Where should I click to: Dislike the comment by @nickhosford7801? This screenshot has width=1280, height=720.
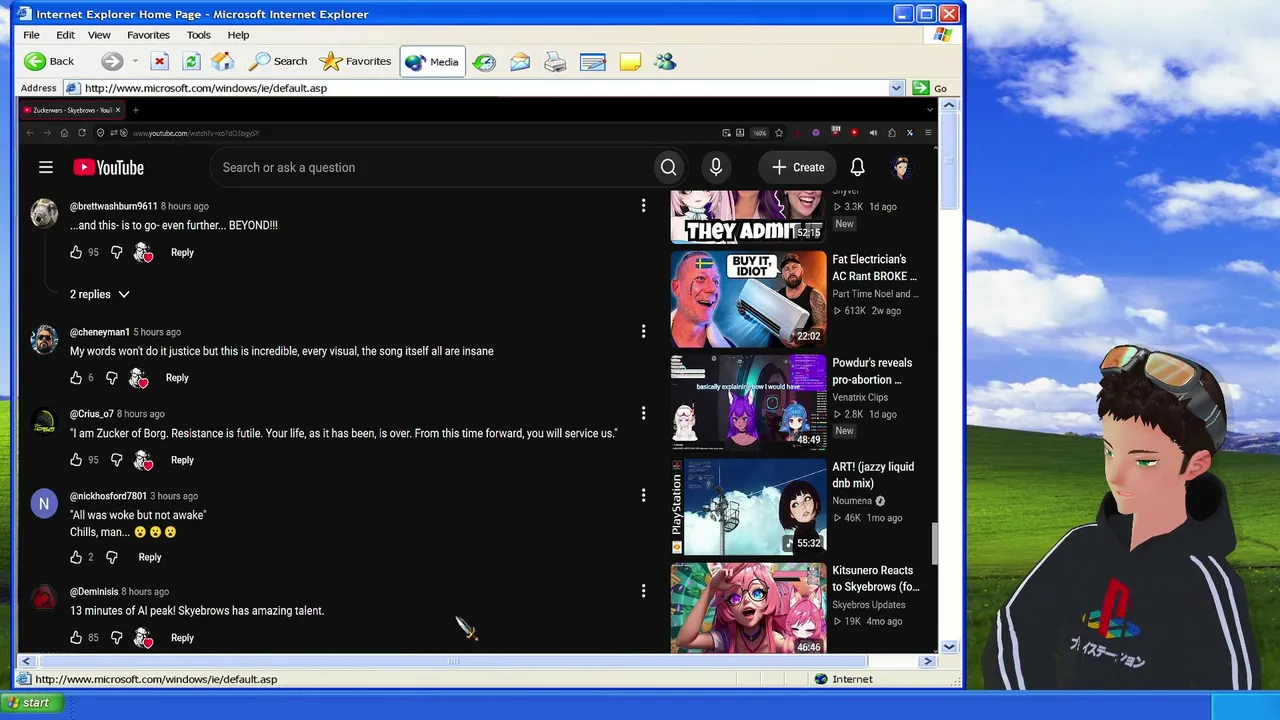[x=111, y=557]
